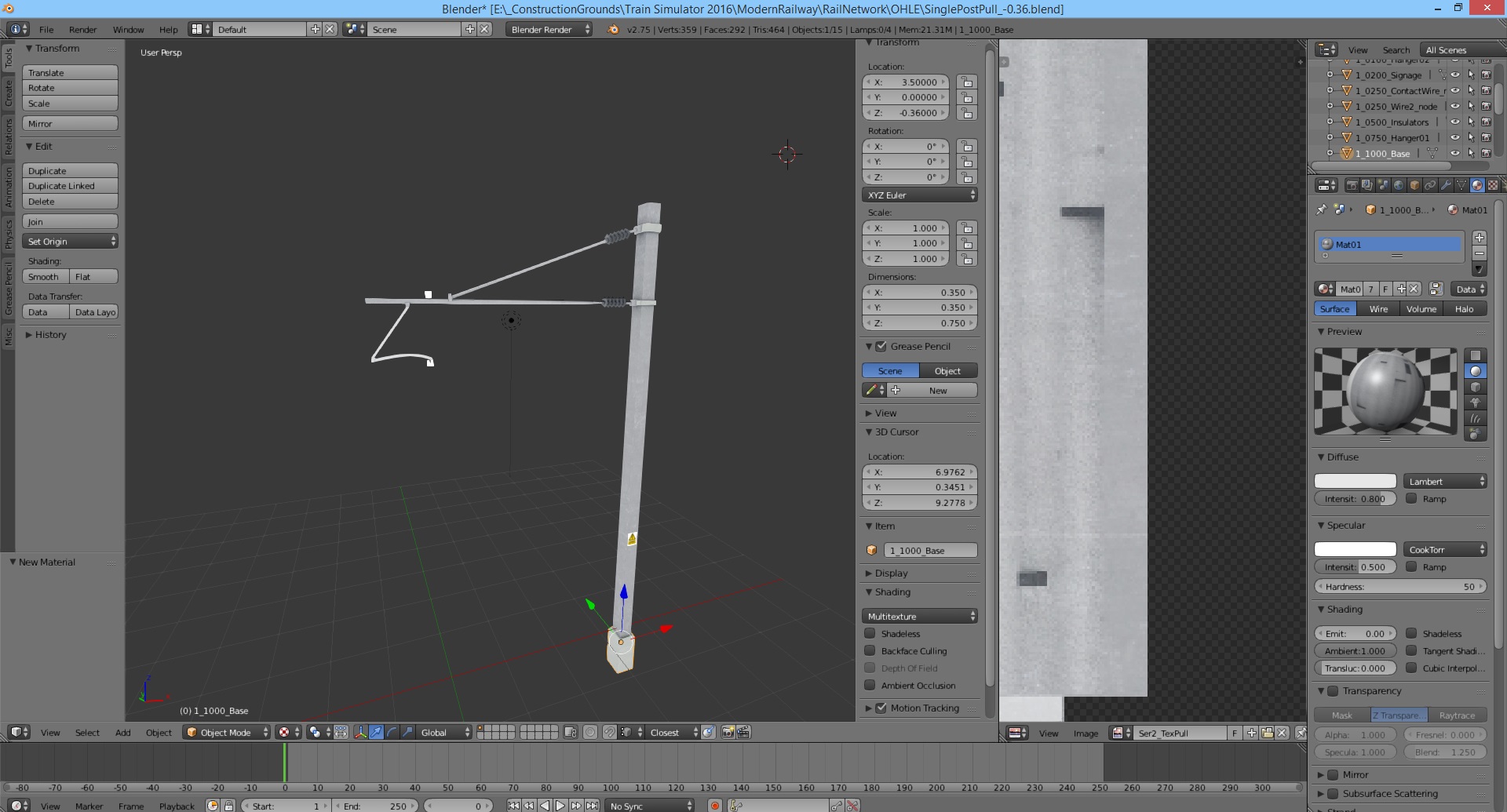
Task: Enable the Backface Culling checkbox
Action: tap(870, 651)
